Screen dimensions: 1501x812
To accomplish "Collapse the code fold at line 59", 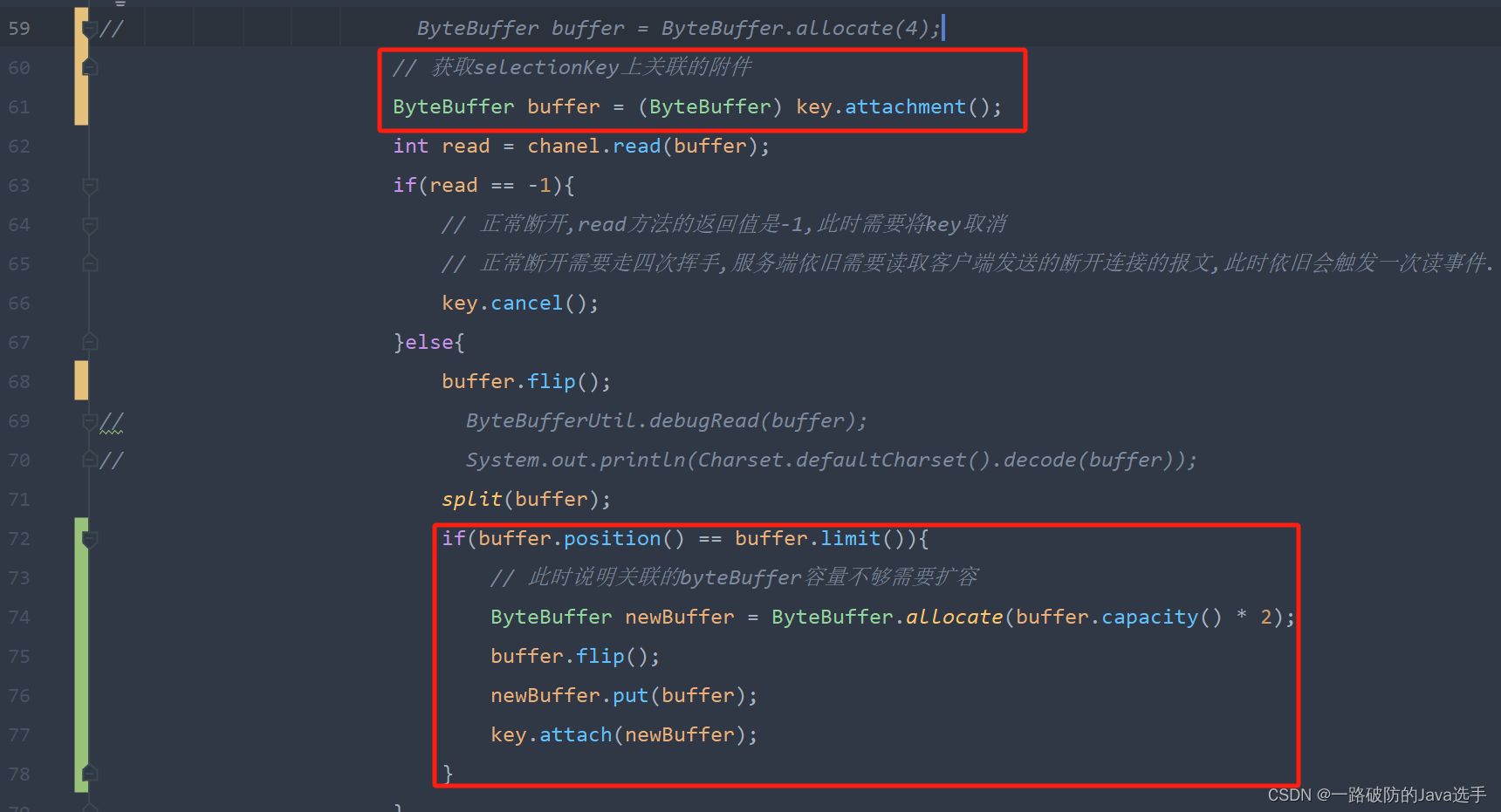I will 89,27.
